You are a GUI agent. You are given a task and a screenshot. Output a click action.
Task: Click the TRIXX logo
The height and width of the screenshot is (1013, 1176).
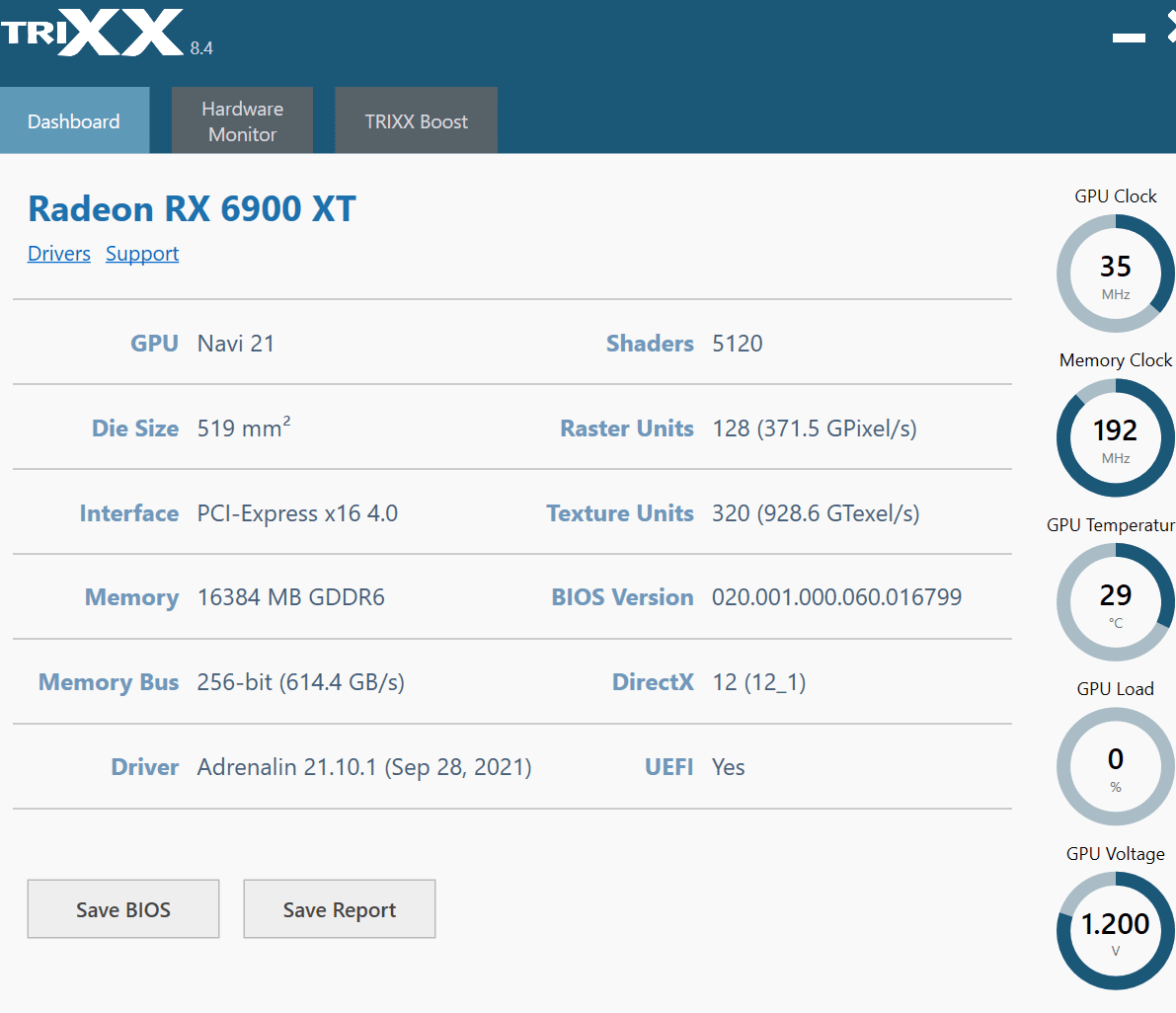[x=92, y=33]
